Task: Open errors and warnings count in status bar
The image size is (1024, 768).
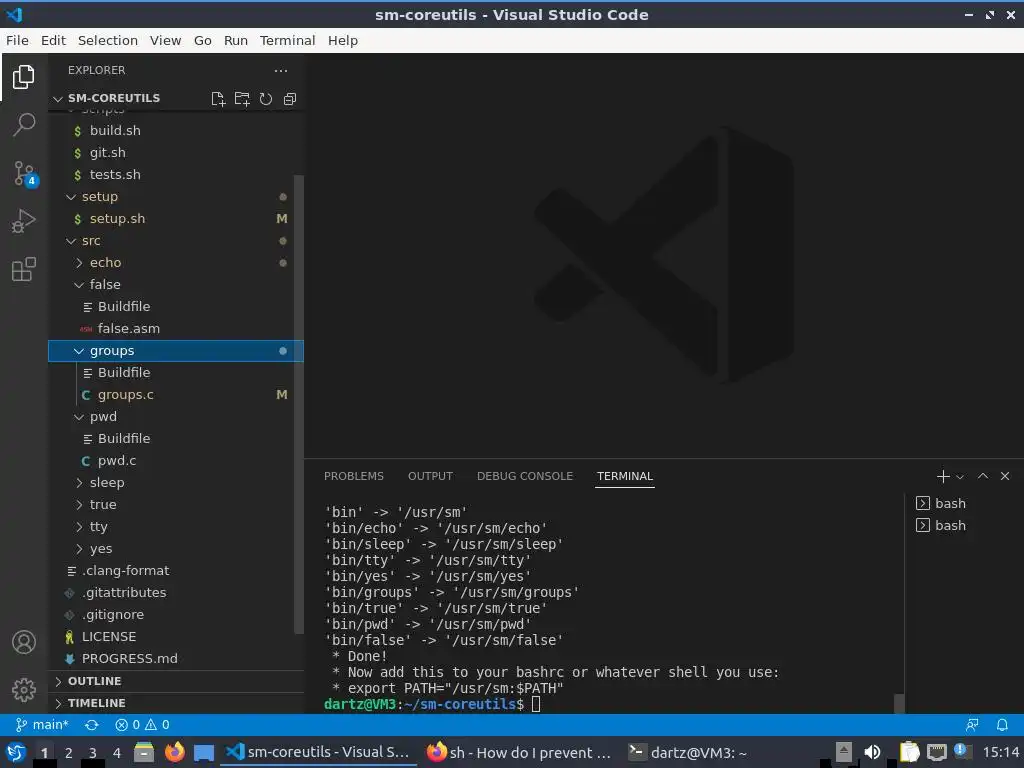Action: pos(142,724)
